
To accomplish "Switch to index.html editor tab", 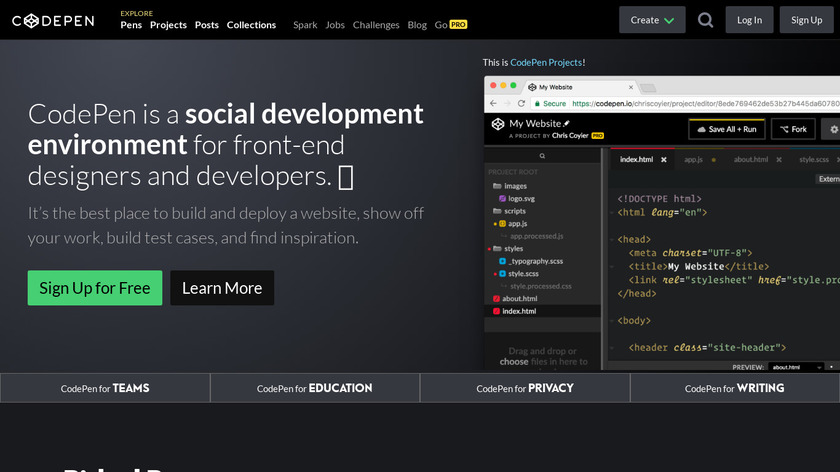I will [636, 160].
